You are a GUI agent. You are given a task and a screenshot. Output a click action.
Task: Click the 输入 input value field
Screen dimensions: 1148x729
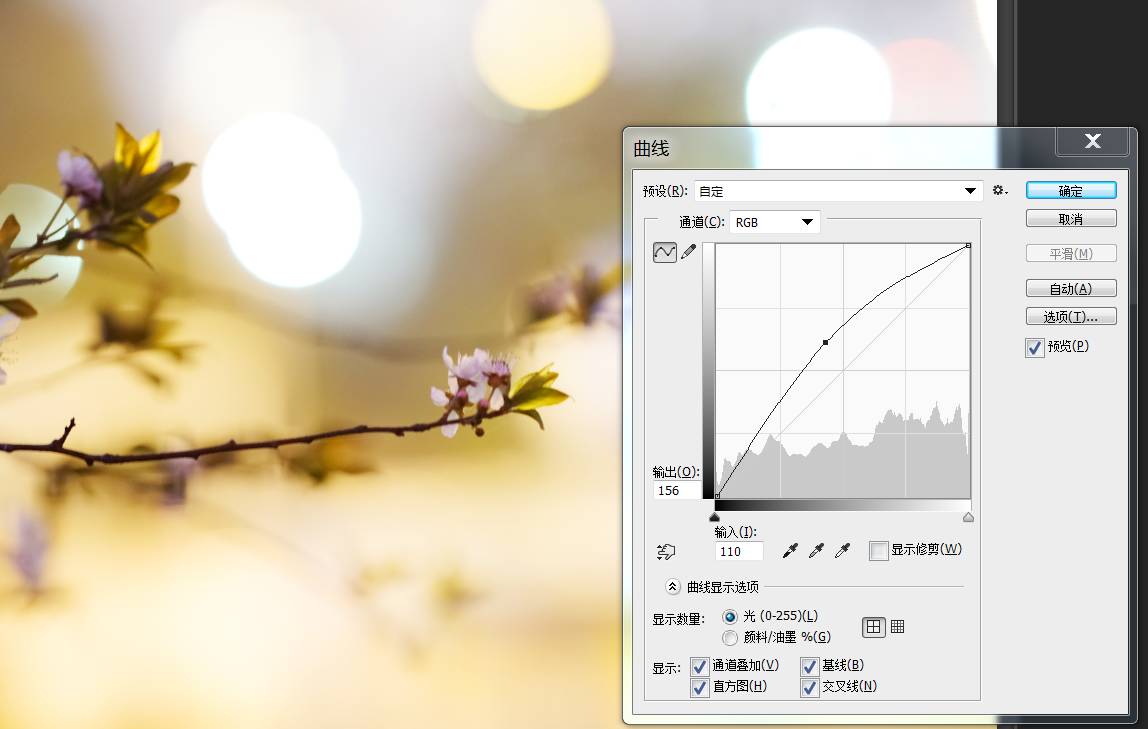point(739,552)
